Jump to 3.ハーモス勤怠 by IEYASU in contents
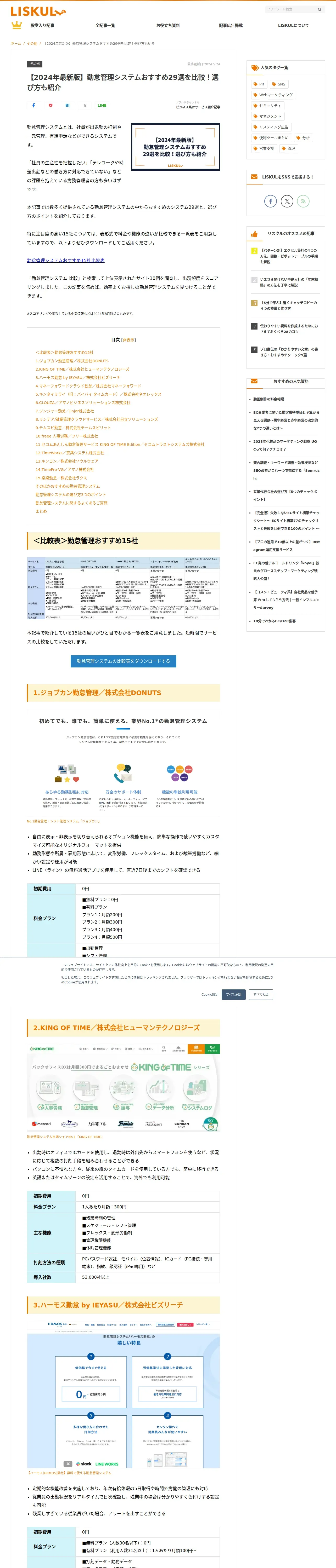 77,377
